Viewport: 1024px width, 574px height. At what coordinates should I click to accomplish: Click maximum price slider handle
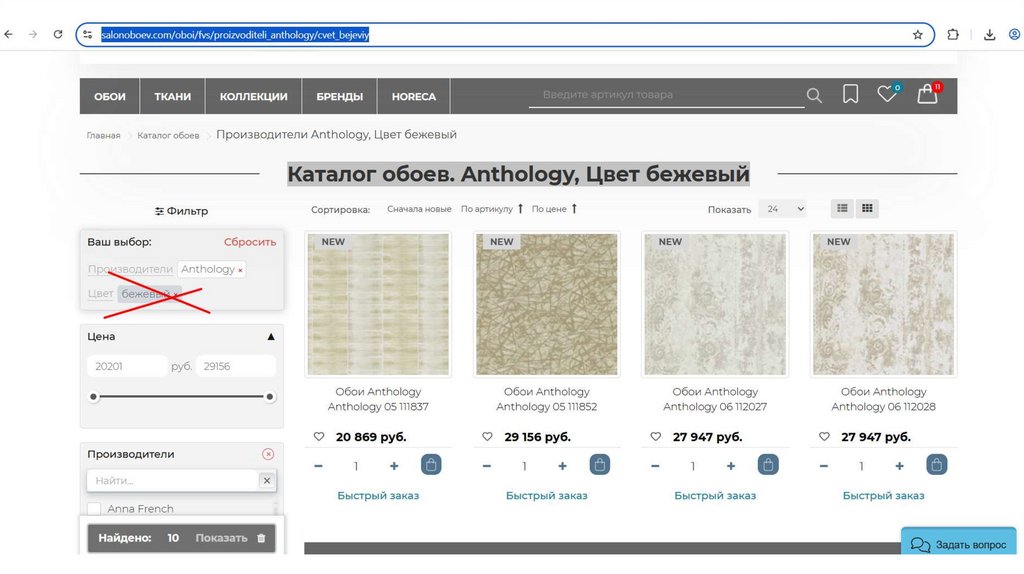pos(270,396)
